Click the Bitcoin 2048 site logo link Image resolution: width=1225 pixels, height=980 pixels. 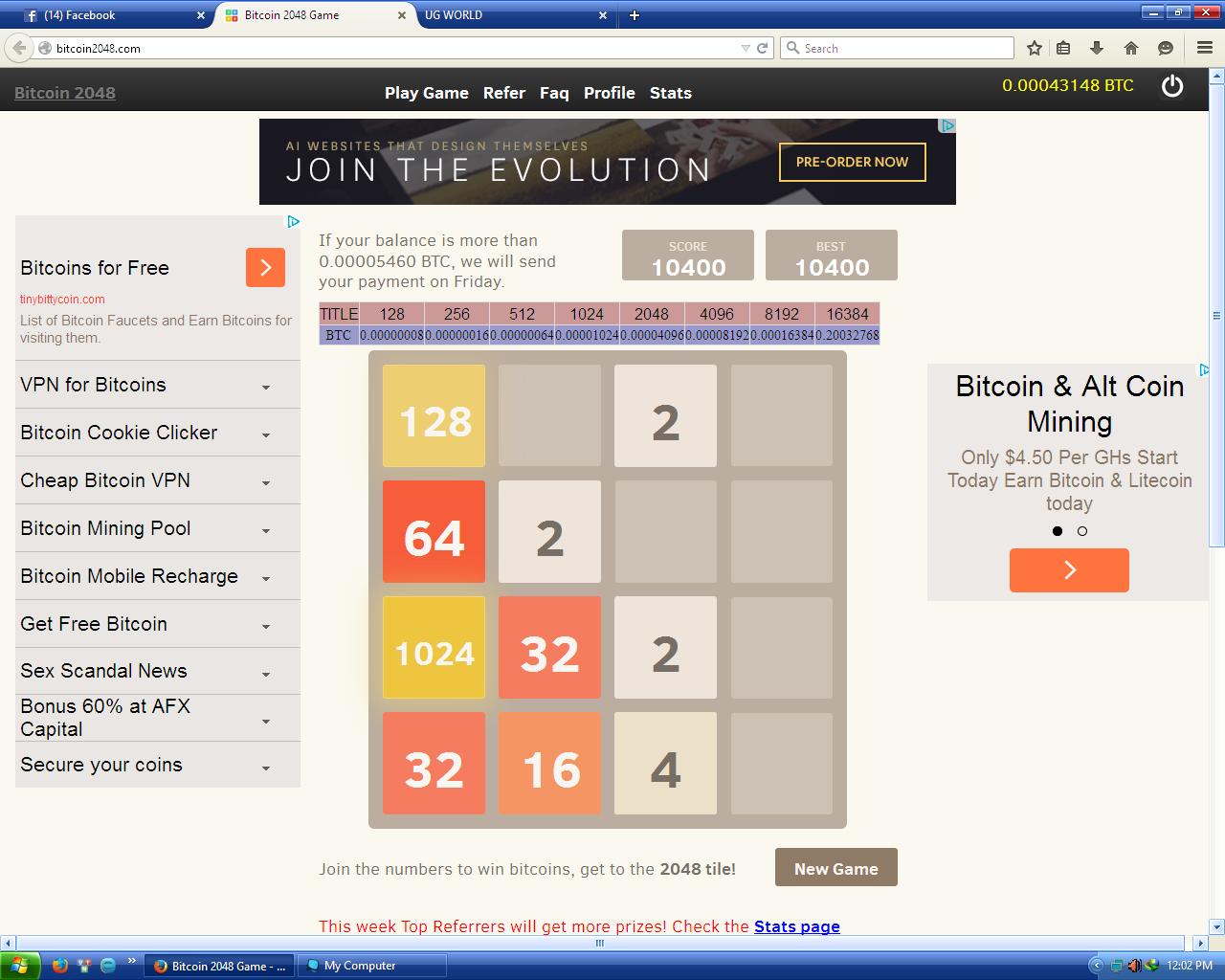point(65,93)
